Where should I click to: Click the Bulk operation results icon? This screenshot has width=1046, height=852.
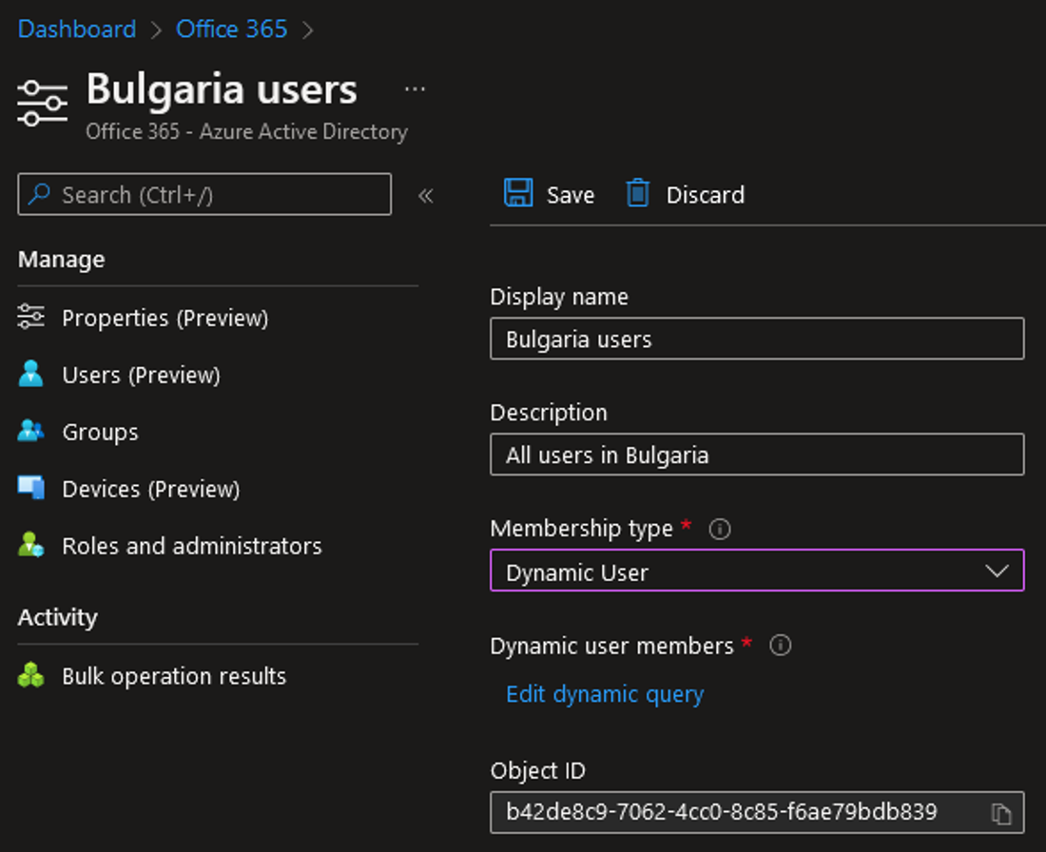tap(31, 676)
